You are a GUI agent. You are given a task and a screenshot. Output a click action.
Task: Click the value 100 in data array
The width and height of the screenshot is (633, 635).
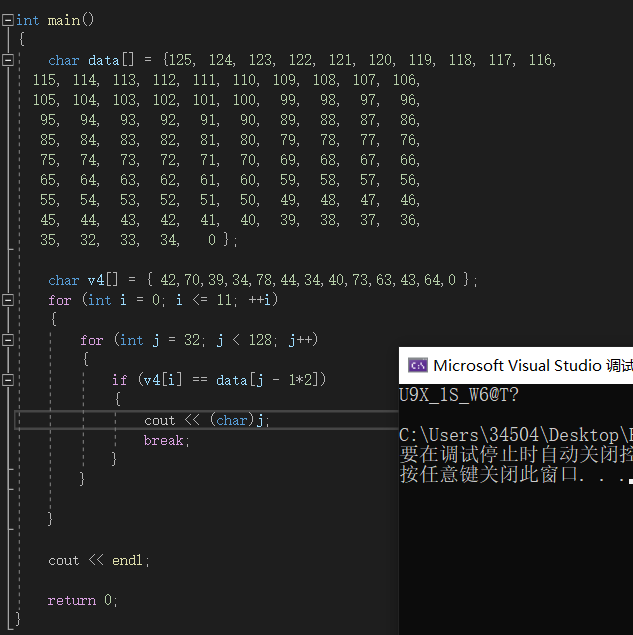pos(244,100)
